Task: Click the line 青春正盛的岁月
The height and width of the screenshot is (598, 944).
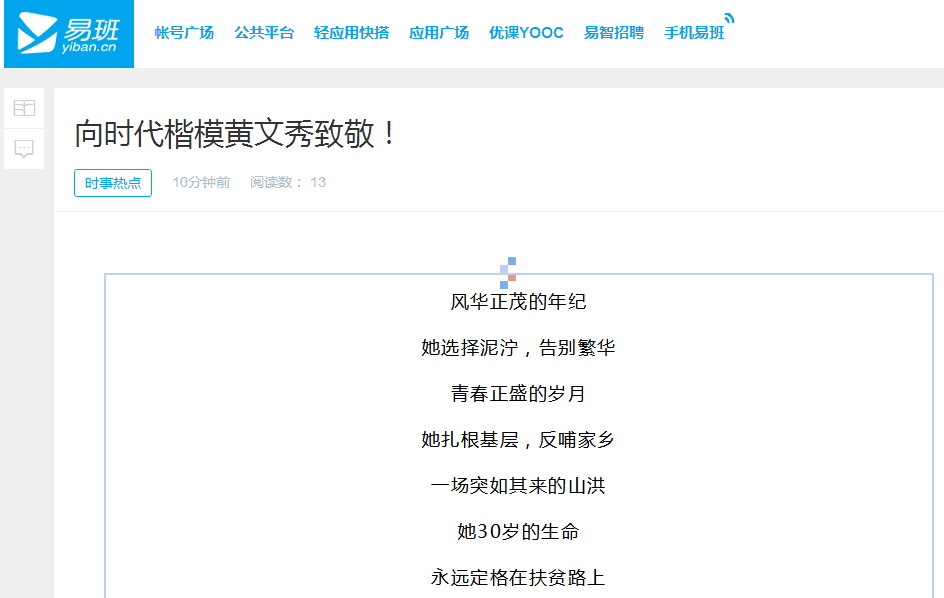Action: click(518, 394)
